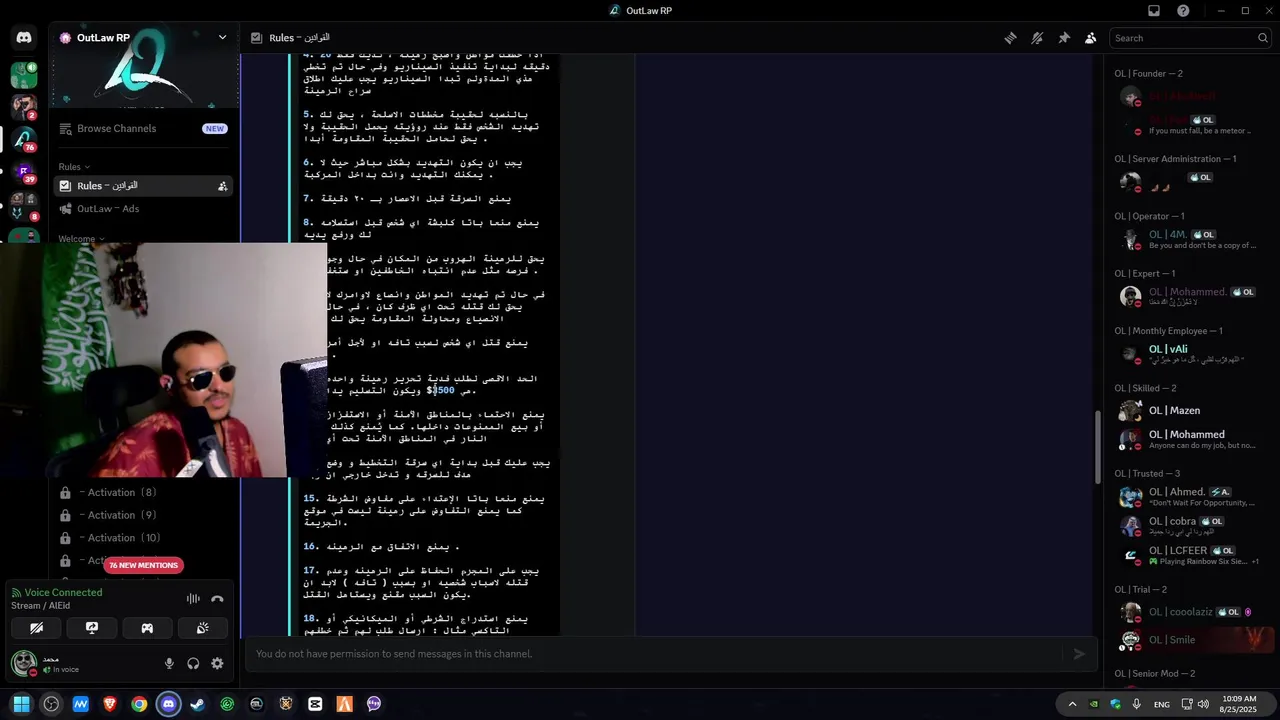The image size is (1280, 720).
Task: Open your user avatar status
Action: pyautogui.click(x=24, y=663)
